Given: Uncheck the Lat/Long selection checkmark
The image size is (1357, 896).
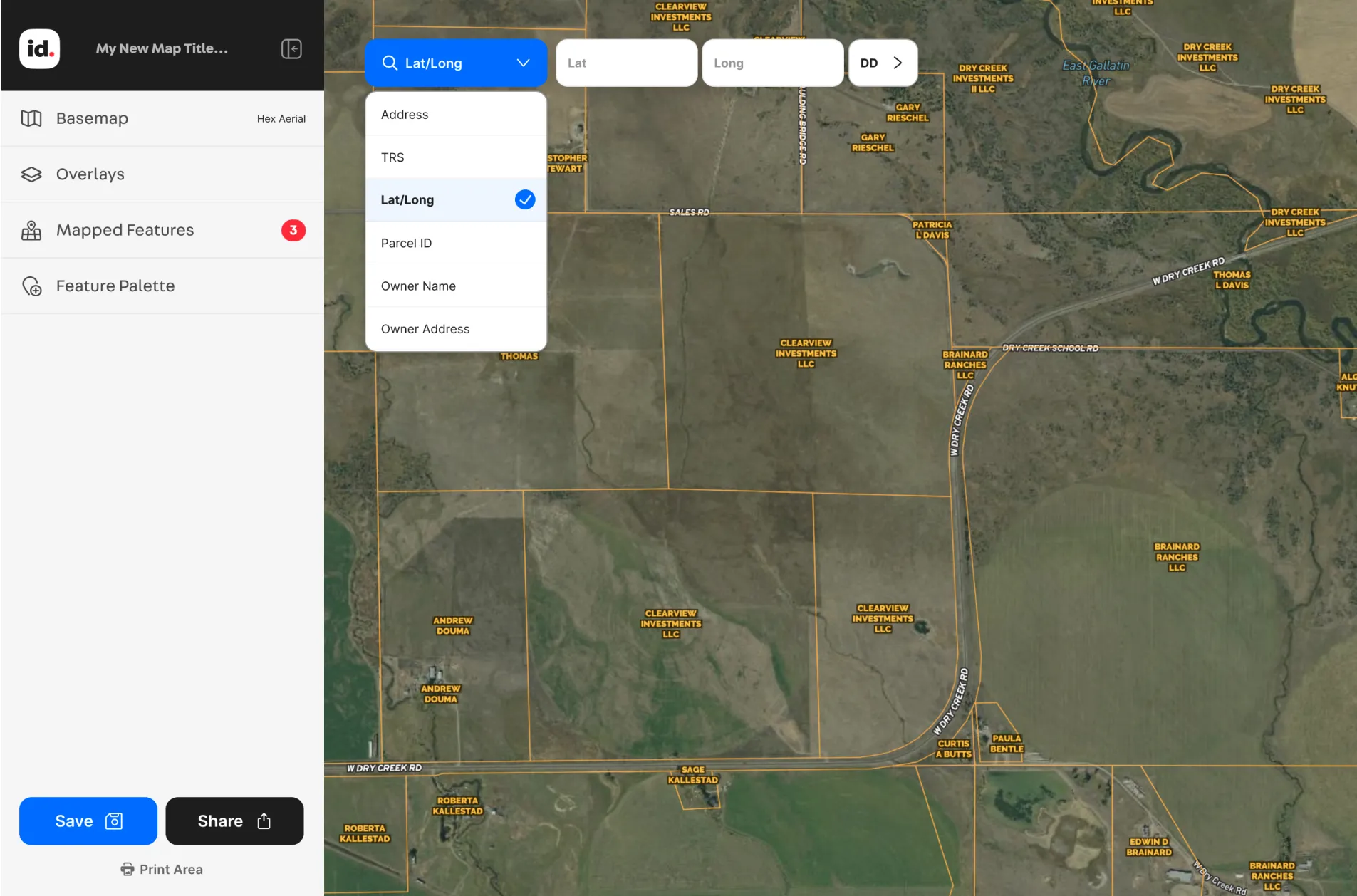Looking at the screenshot, I should [x=524, y=199].
